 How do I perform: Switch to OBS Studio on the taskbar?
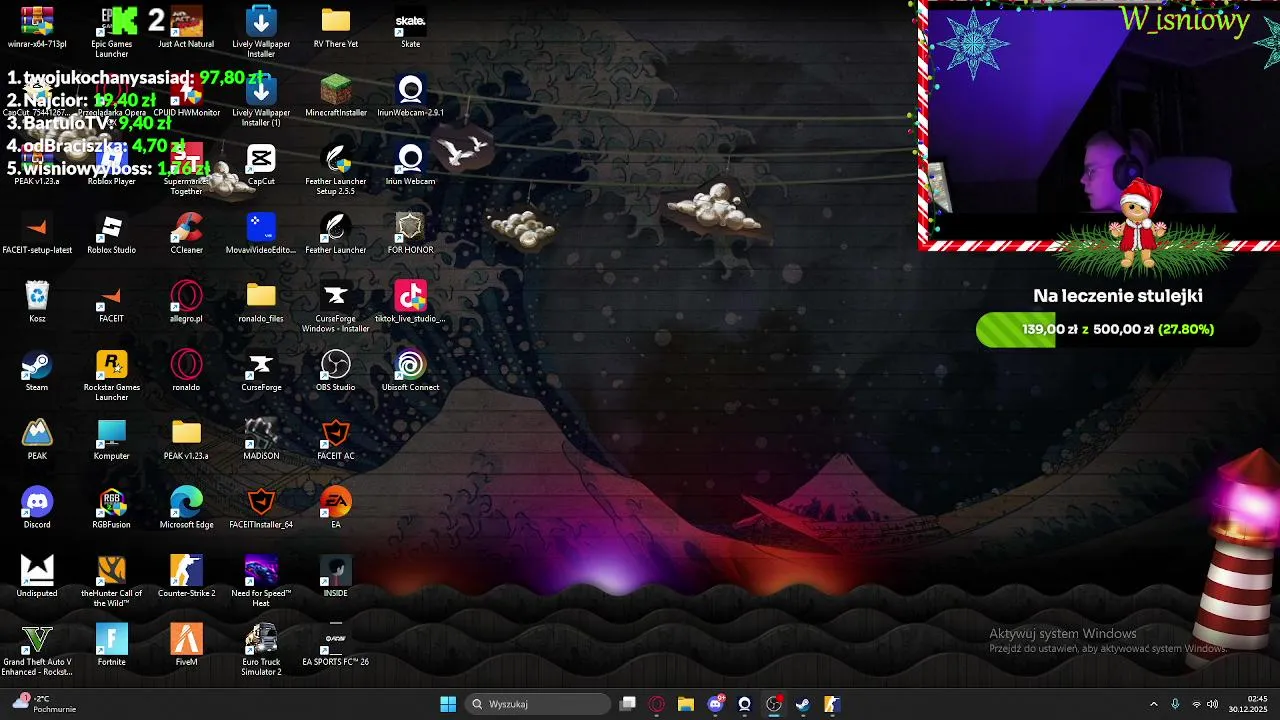(x=773, y=704)
